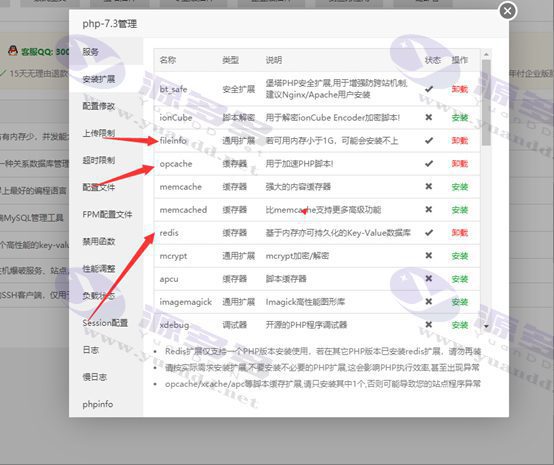Click the fileinfo installed checkmark icon
This screenshot has width=554, height=465.
tap(429, 140)
